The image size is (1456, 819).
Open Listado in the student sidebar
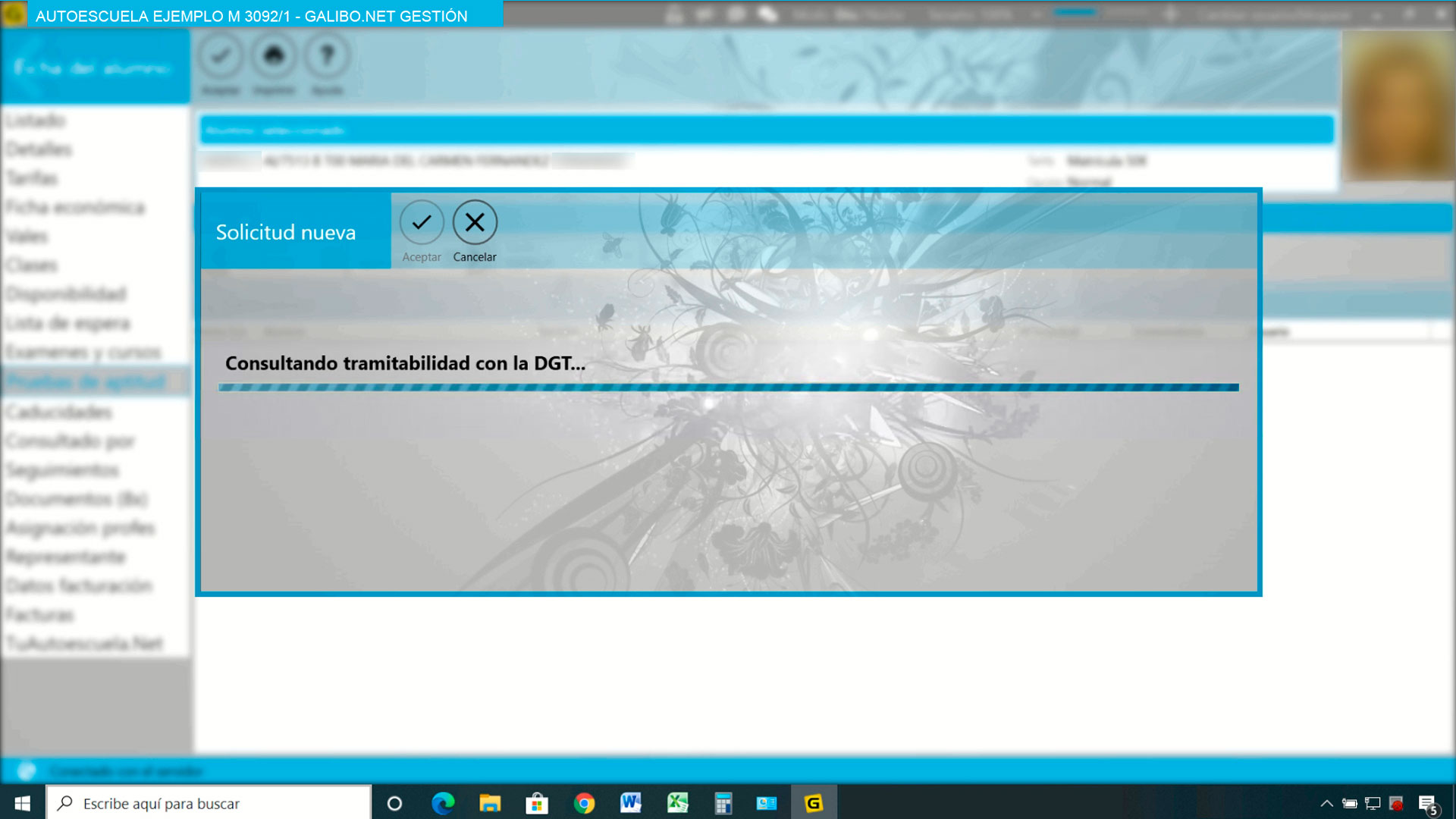[36, 121]
